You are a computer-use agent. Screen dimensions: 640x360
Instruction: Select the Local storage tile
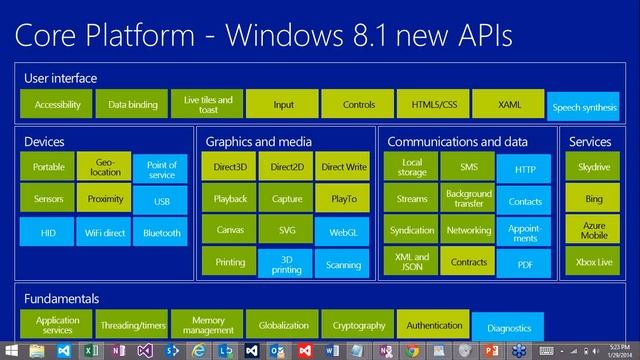tap(411, 166)
